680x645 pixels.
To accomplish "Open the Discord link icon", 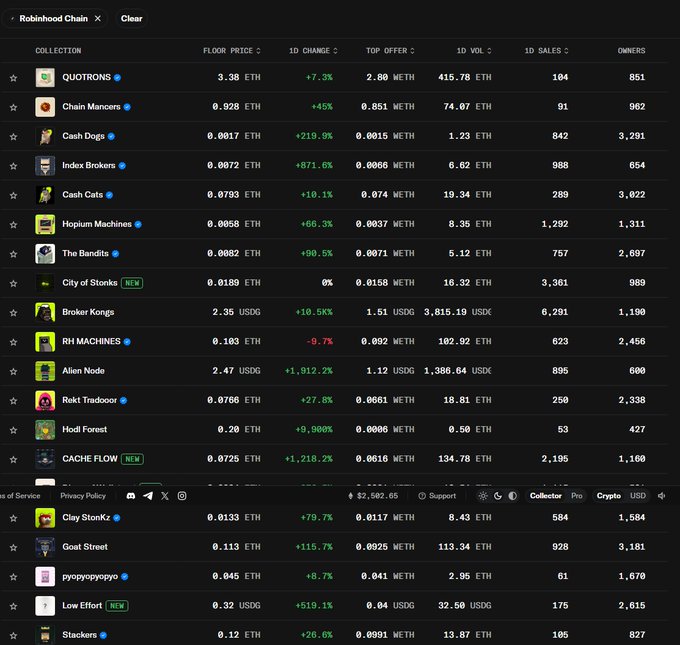I will pyautogui.click(x=131, y=496).
